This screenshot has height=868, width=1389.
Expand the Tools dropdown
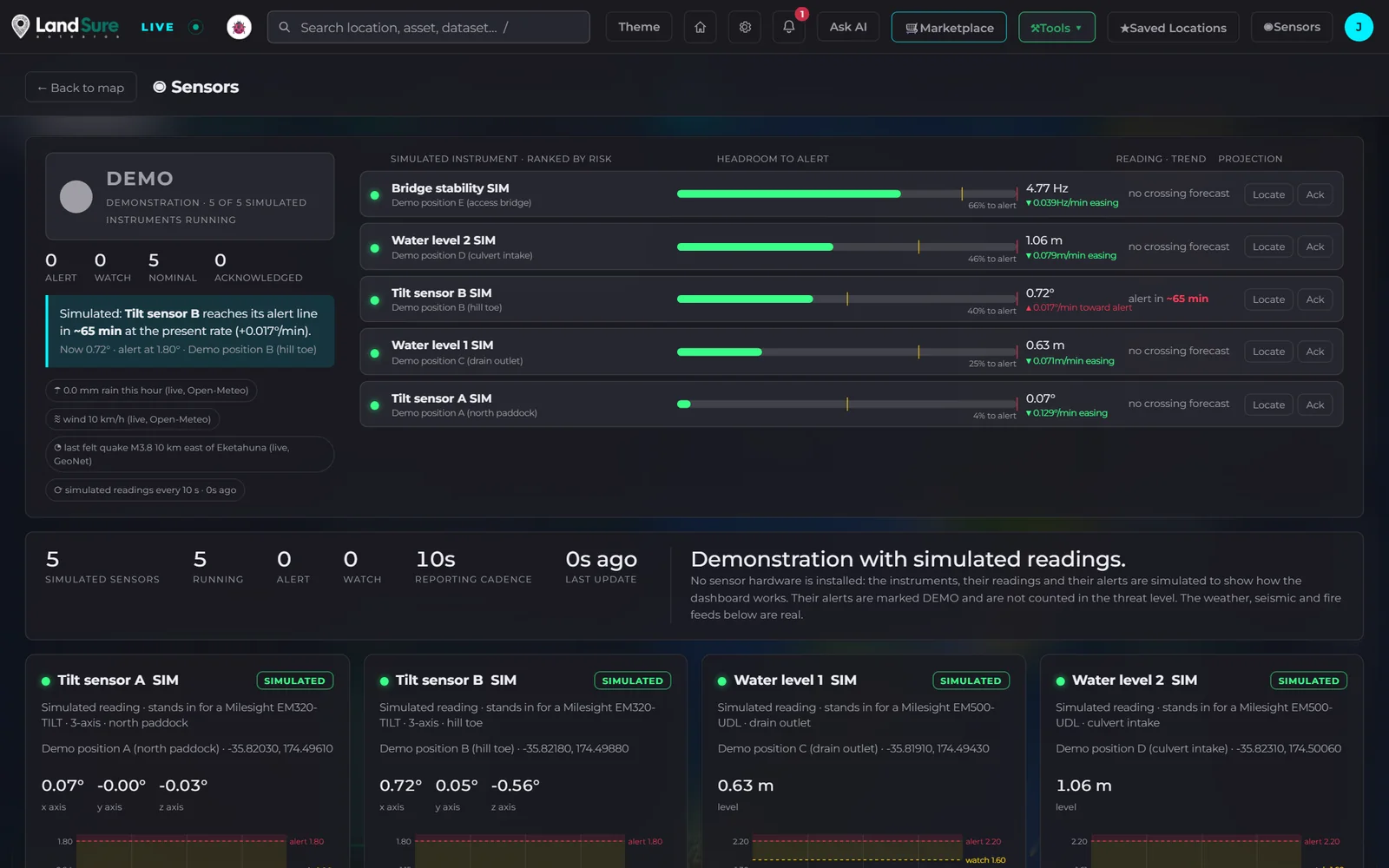pyautogui.click(x=1057, y=28)
